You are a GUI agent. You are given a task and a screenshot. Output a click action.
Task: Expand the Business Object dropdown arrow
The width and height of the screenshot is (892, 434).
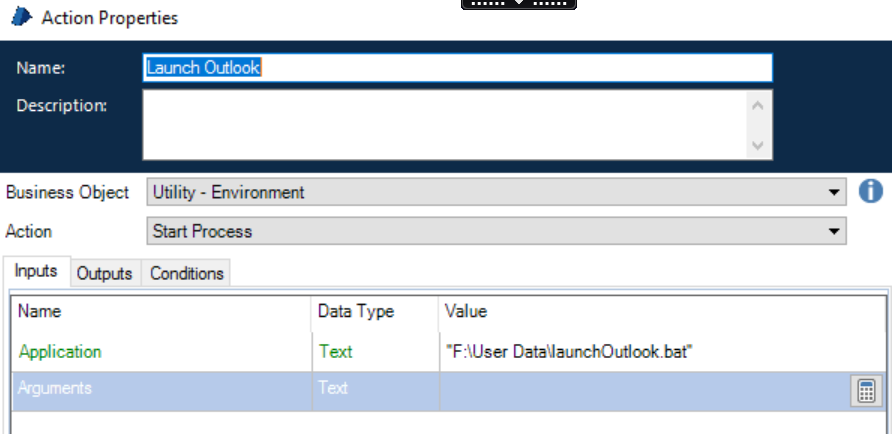pos(834,192)
